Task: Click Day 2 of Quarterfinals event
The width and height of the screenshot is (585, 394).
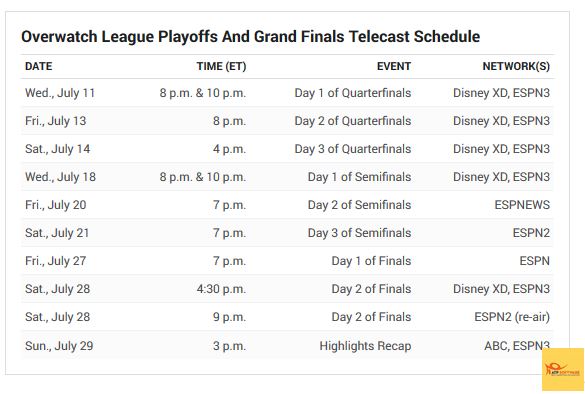Action: click(353, 121)
